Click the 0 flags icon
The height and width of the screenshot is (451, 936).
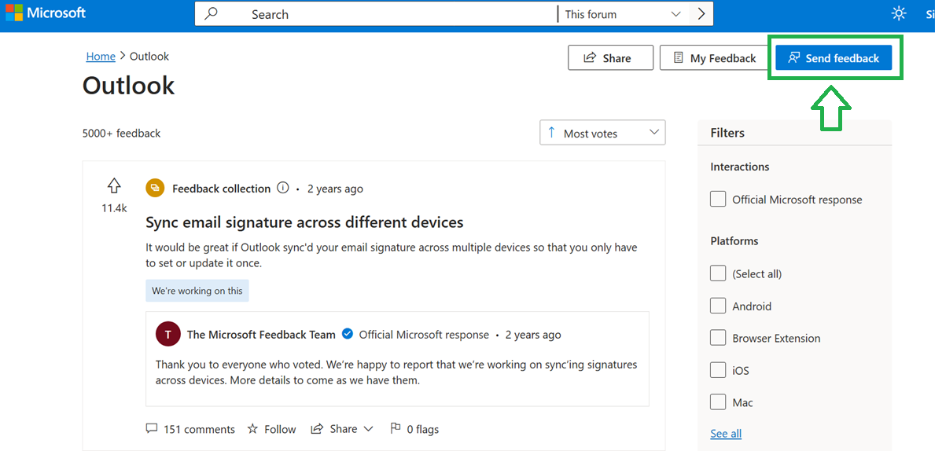click(395, 429)
